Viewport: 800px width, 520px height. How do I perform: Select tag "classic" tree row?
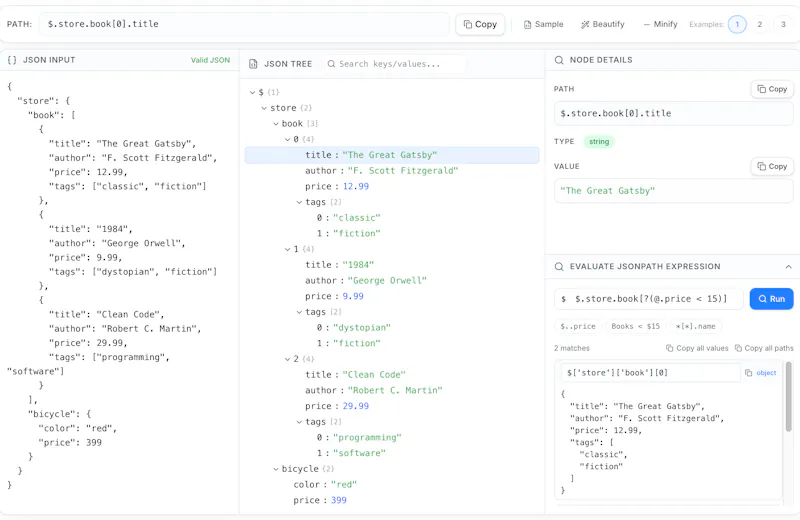392,218
